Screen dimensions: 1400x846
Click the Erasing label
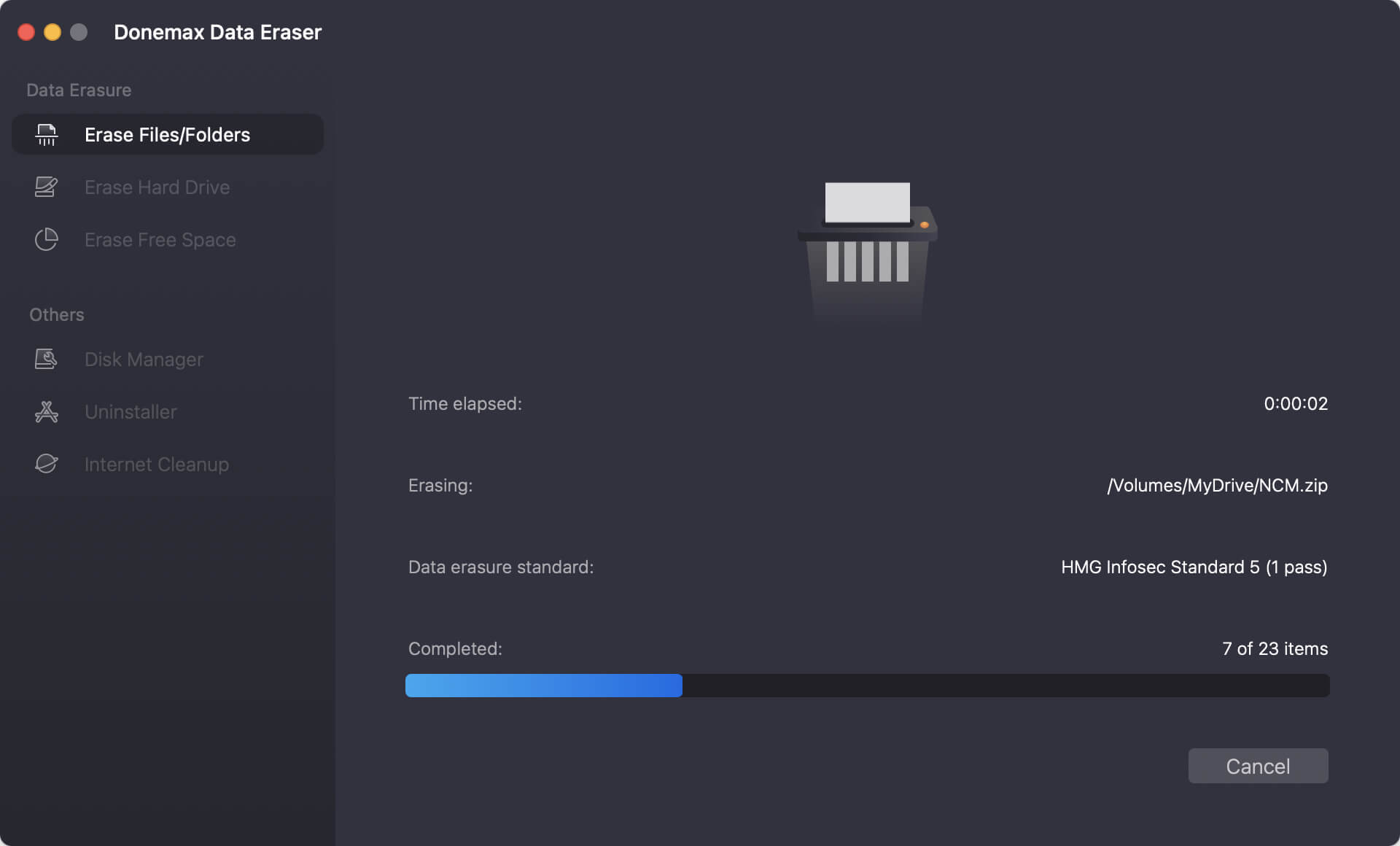440,485
